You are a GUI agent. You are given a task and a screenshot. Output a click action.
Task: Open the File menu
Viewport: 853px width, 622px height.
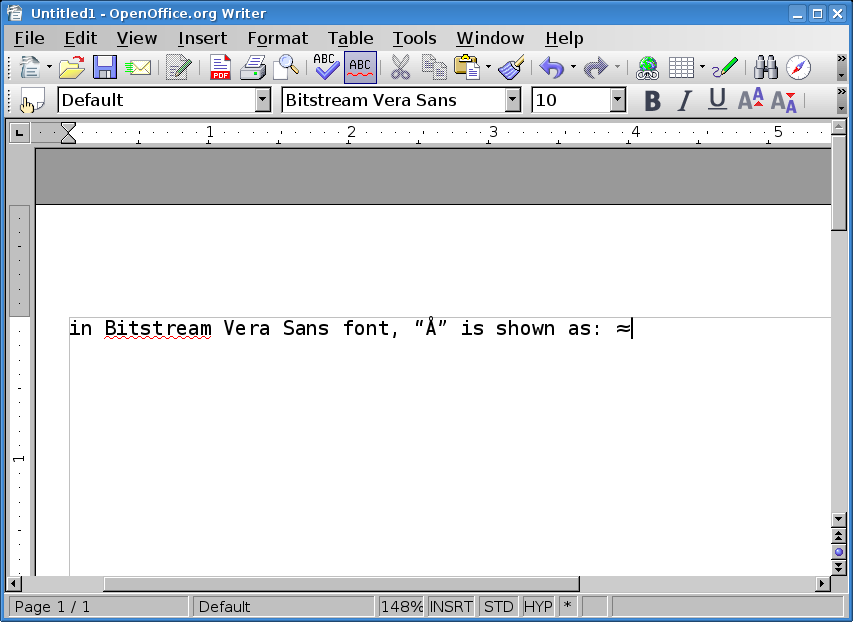click(29, 38)
